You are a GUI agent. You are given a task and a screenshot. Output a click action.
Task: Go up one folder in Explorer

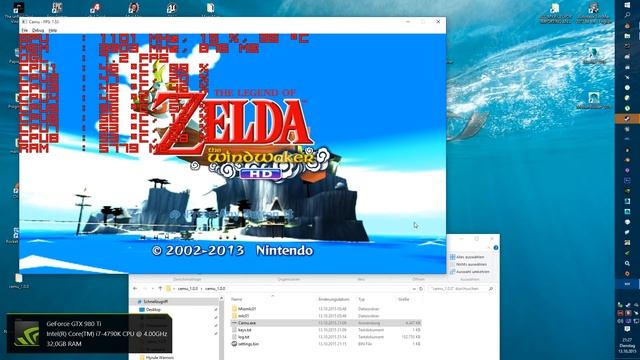160,289
